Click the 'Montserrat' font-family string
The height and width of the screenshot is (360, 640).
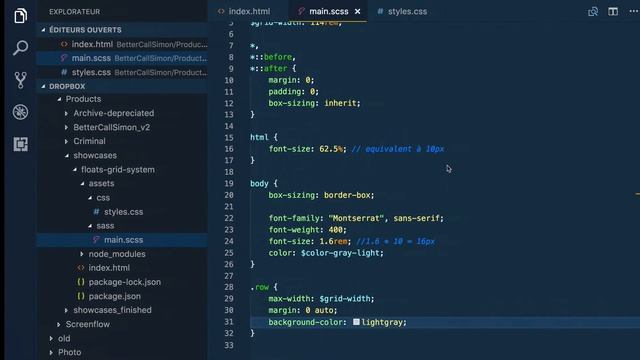pyautogui.click(x=356, y=218)
